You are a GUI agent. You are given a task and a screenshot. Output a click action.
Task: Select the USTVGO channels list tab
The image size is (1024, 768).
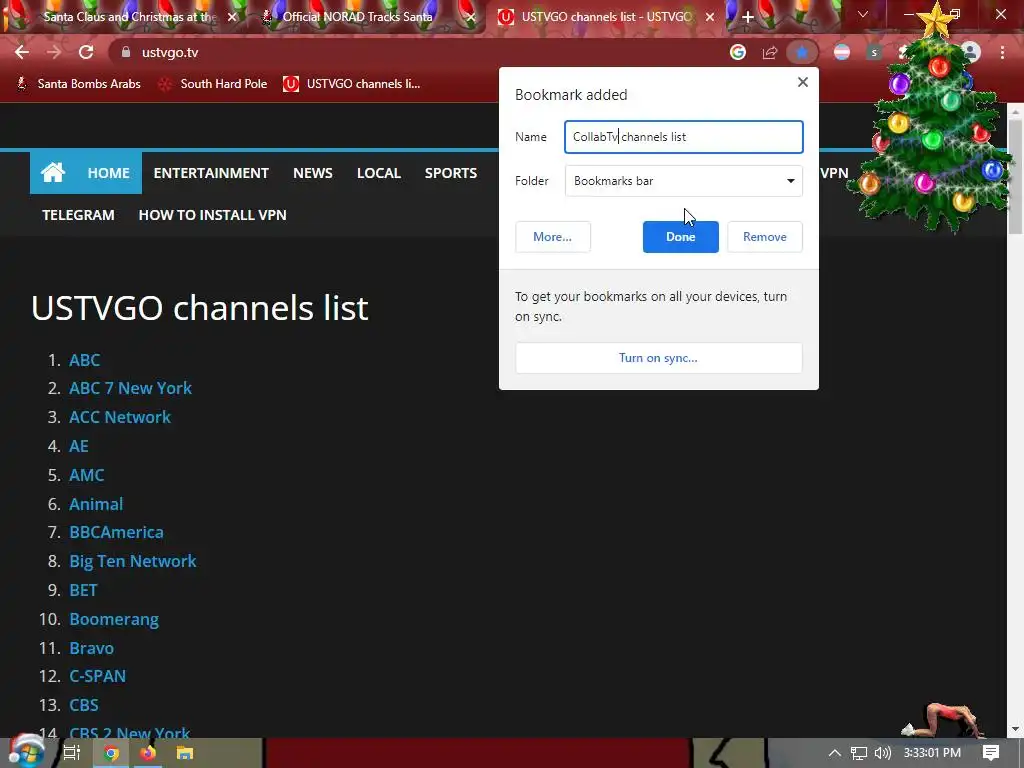(607, 17)
